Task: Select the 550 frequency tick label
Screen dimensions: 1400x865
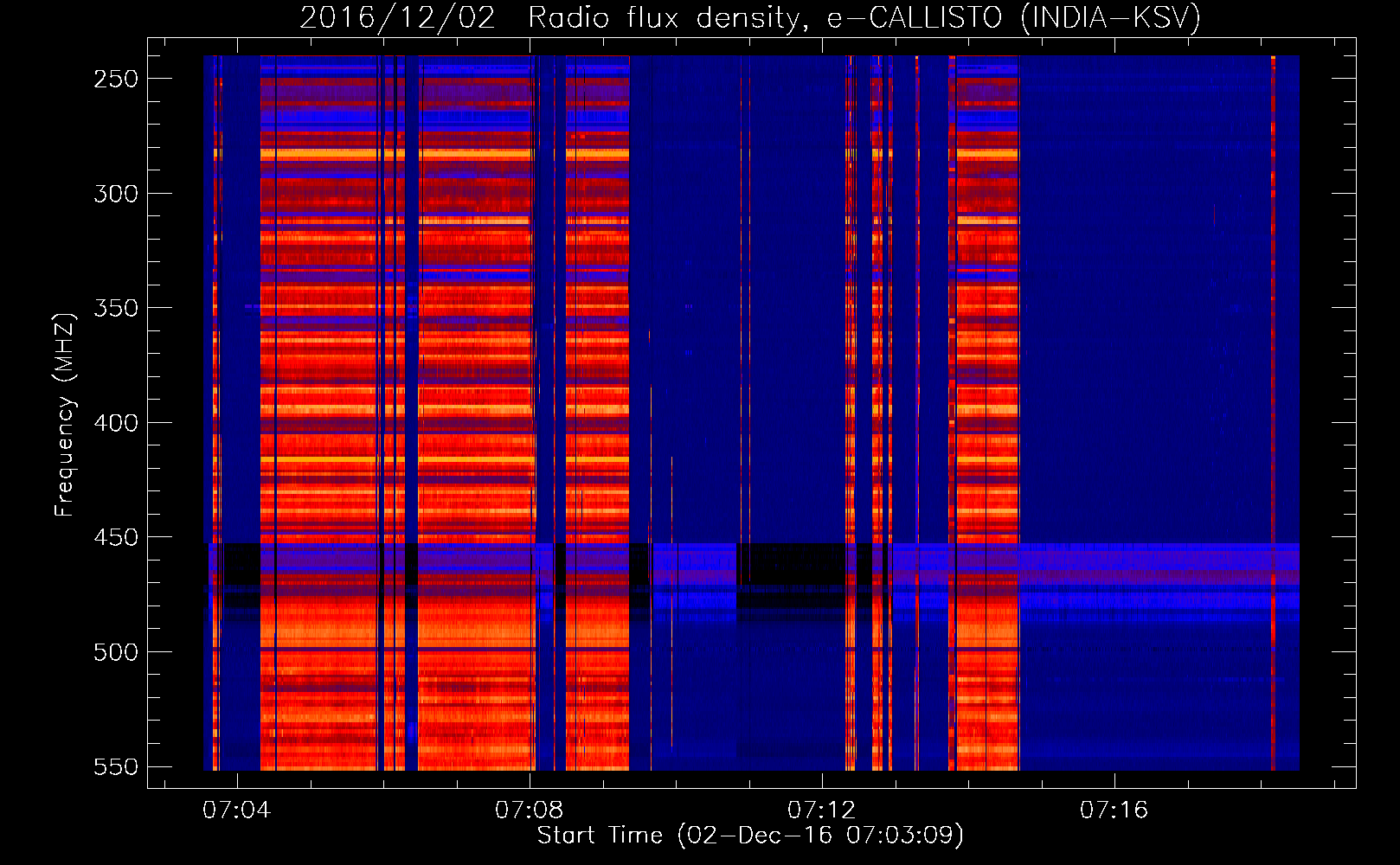Action: pyautogui.click(x=116, y=767)
